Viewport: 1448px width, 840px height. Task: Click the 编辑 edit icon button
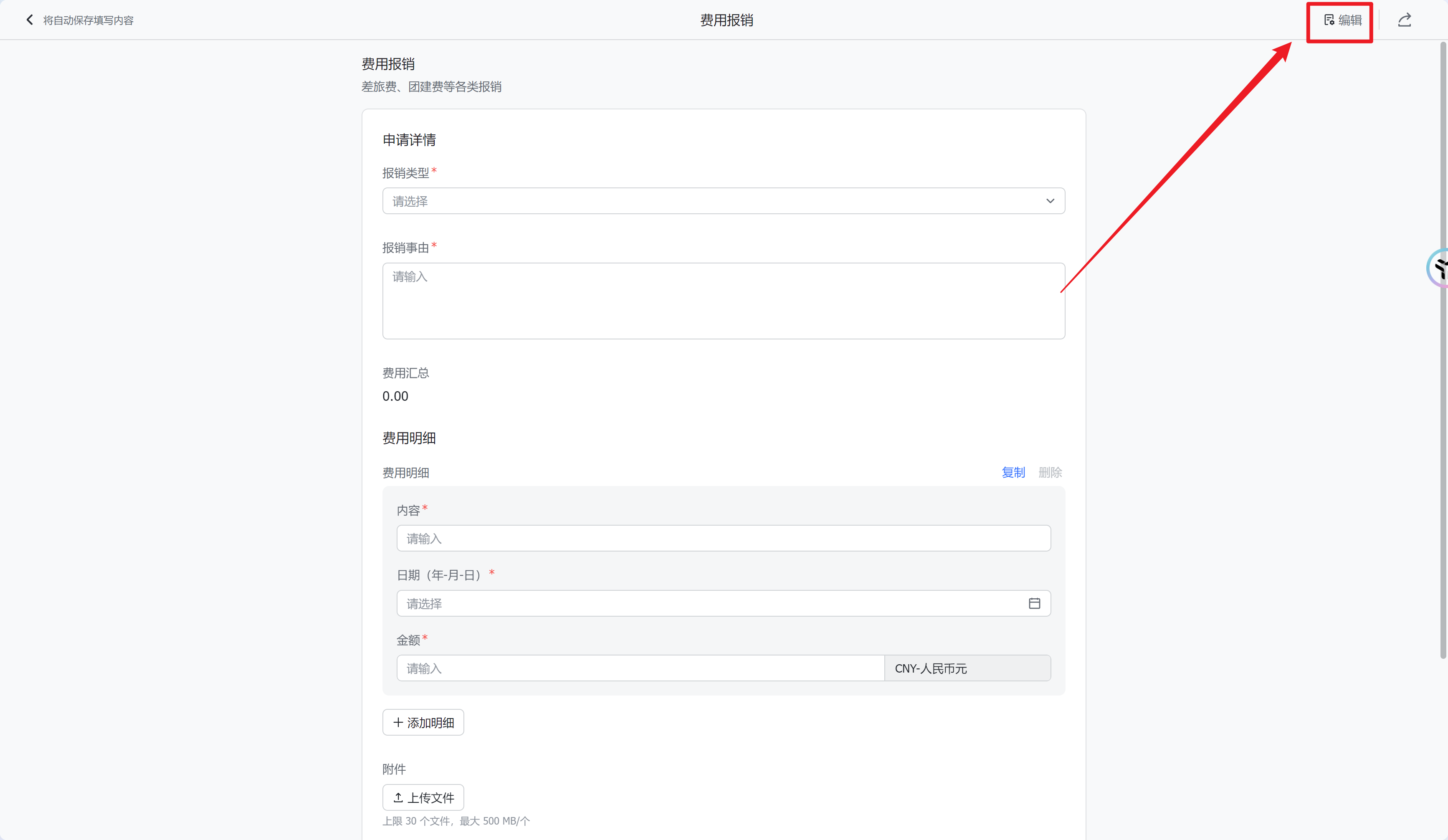(1342, 21)
